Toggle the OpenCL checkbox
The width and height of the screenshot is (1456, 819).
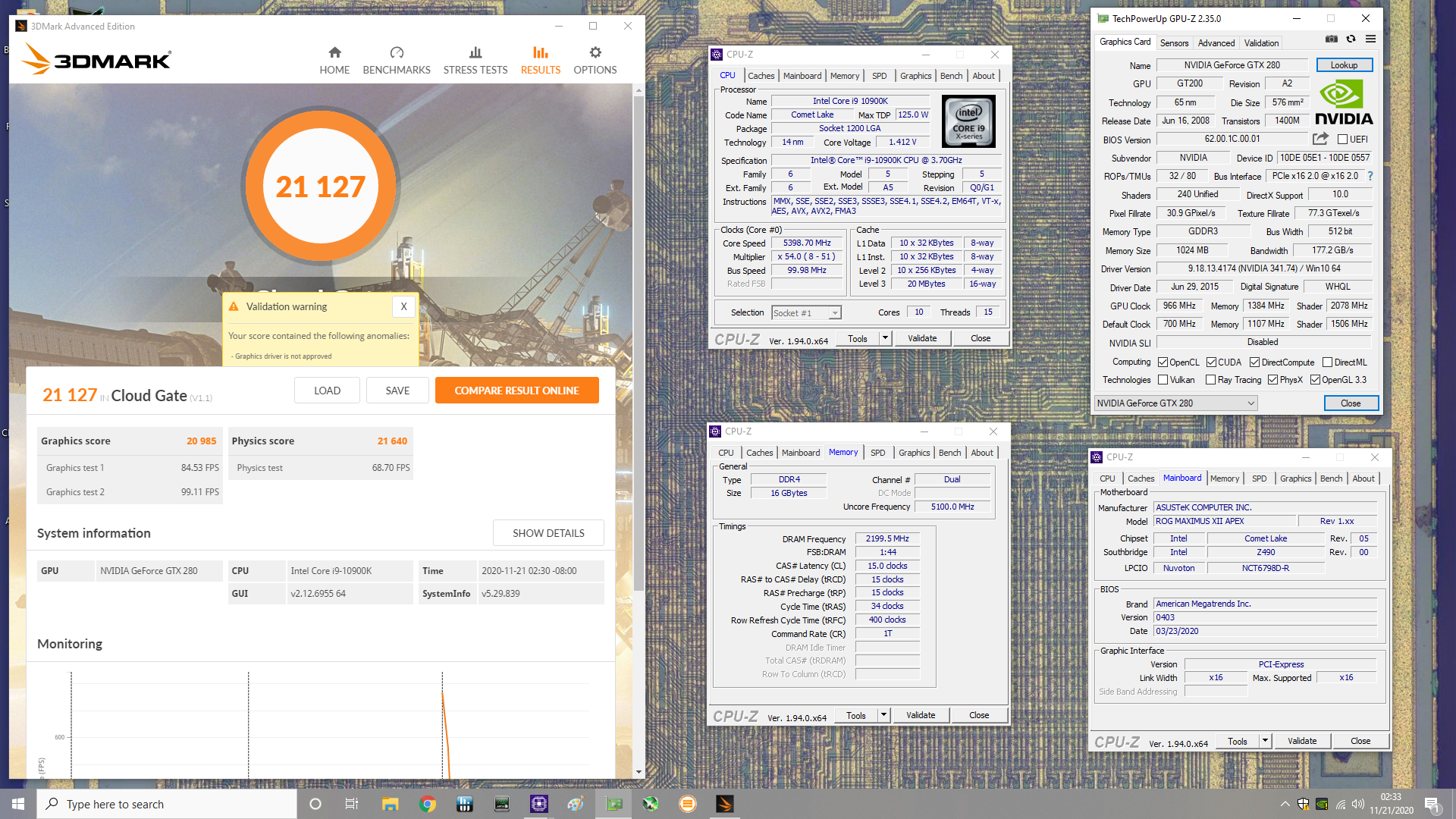[x=1163, y=362]
